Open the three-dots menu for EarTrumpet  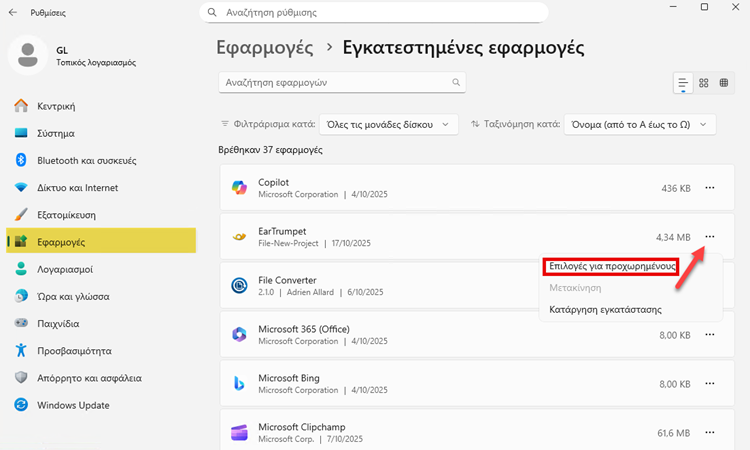[710, 237]
